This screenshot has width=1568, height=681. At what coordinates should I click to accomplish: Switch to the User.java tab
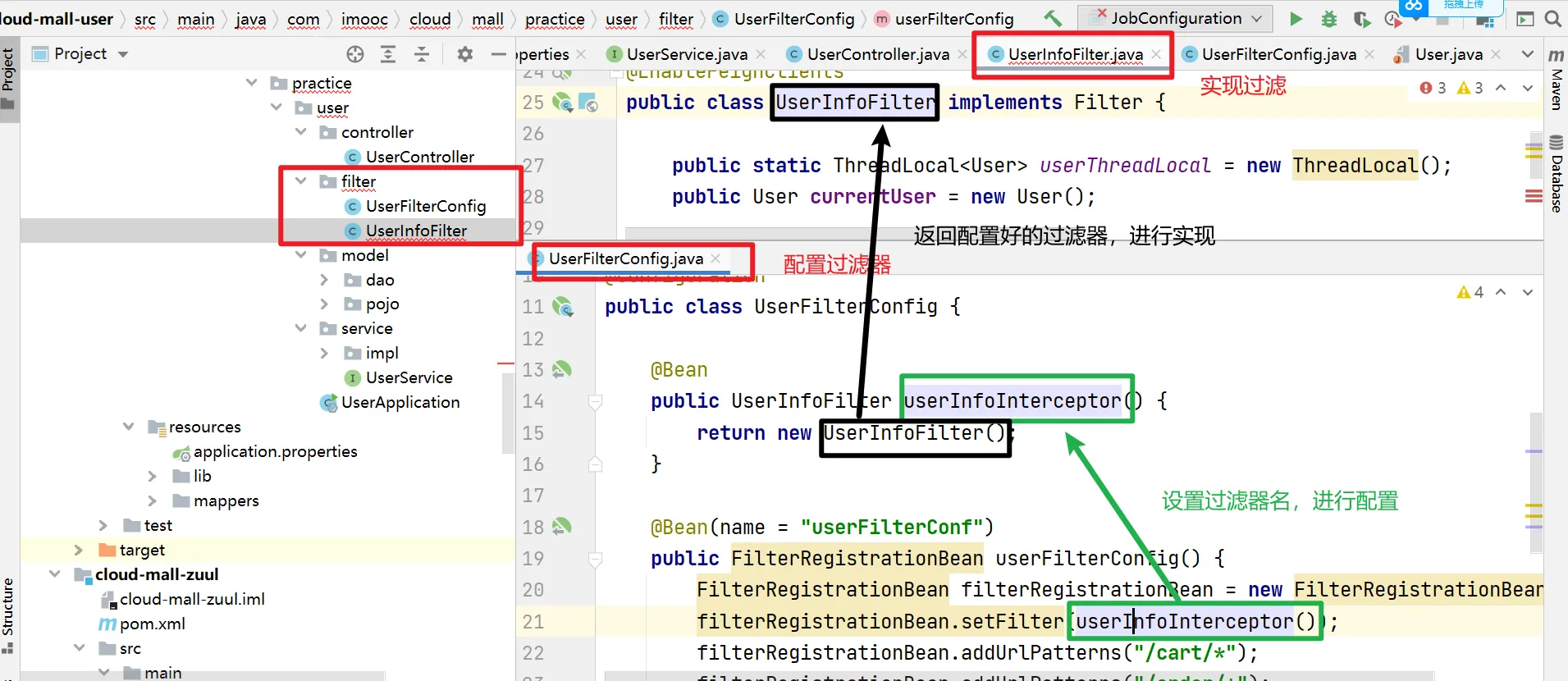point(1448,54)
